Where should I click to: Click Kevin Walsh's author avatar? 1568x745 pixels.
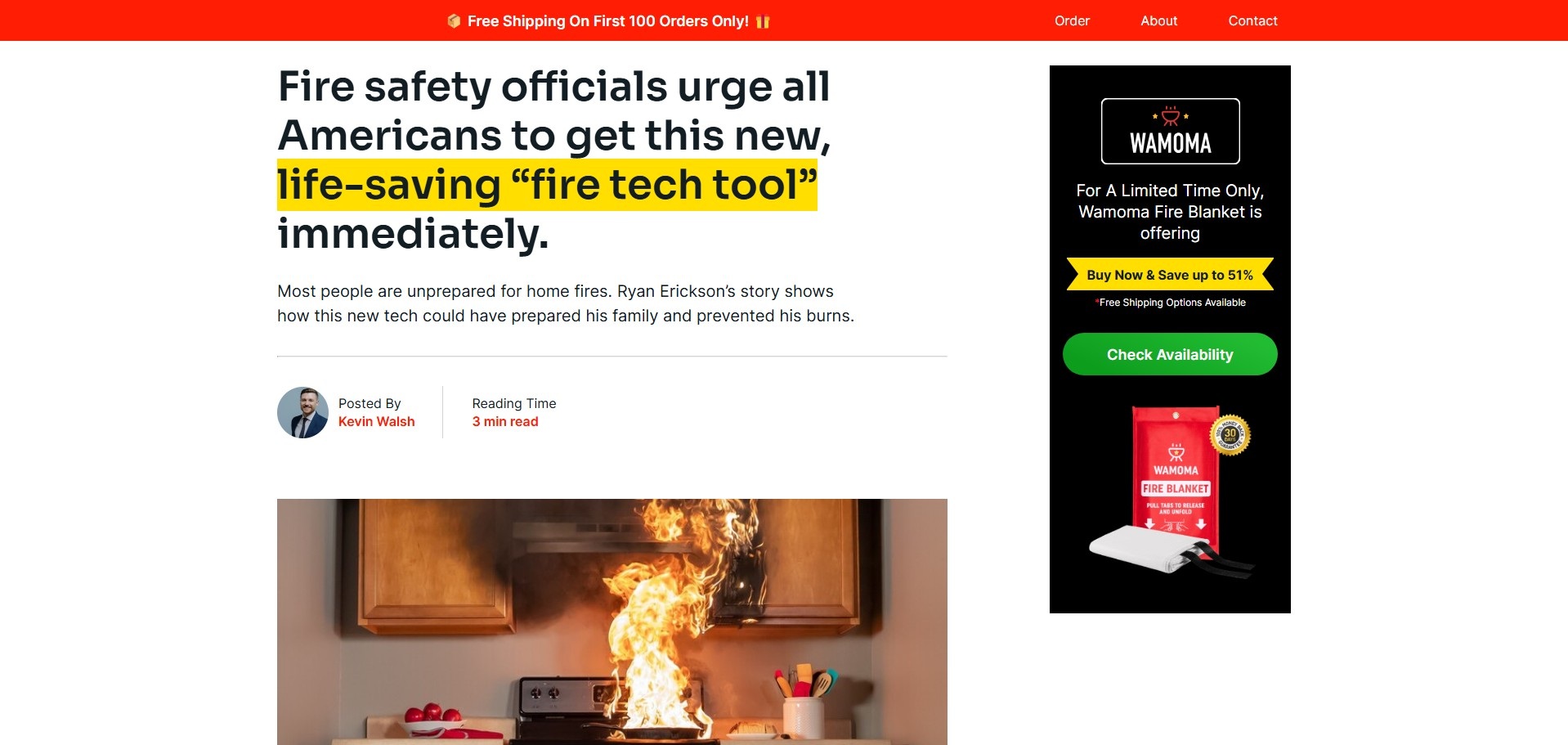coord(302,412)
